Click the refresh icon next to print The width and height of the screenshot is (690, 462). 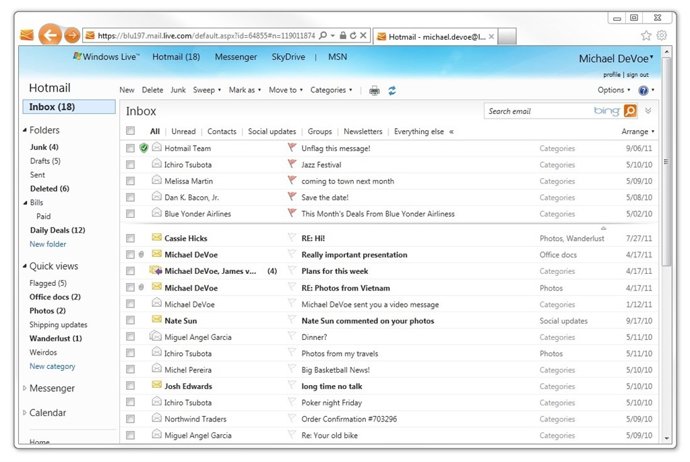tap(392, 90)
